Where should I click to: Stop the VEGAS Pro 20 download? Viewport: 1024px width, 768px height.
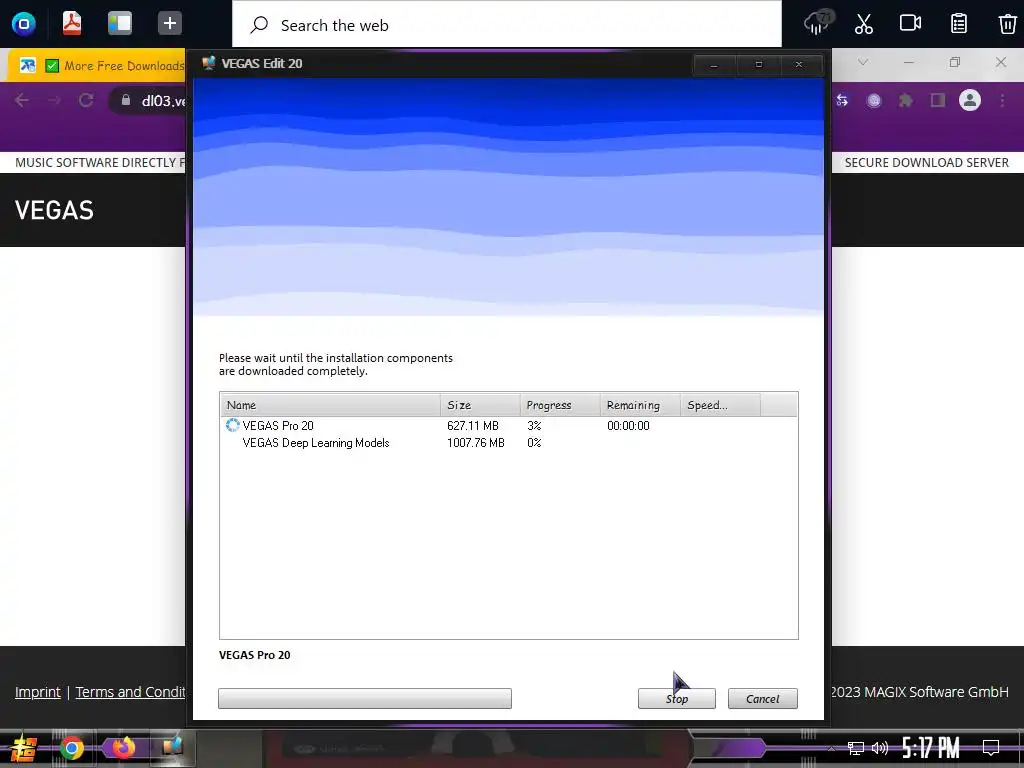click(677, 698)
